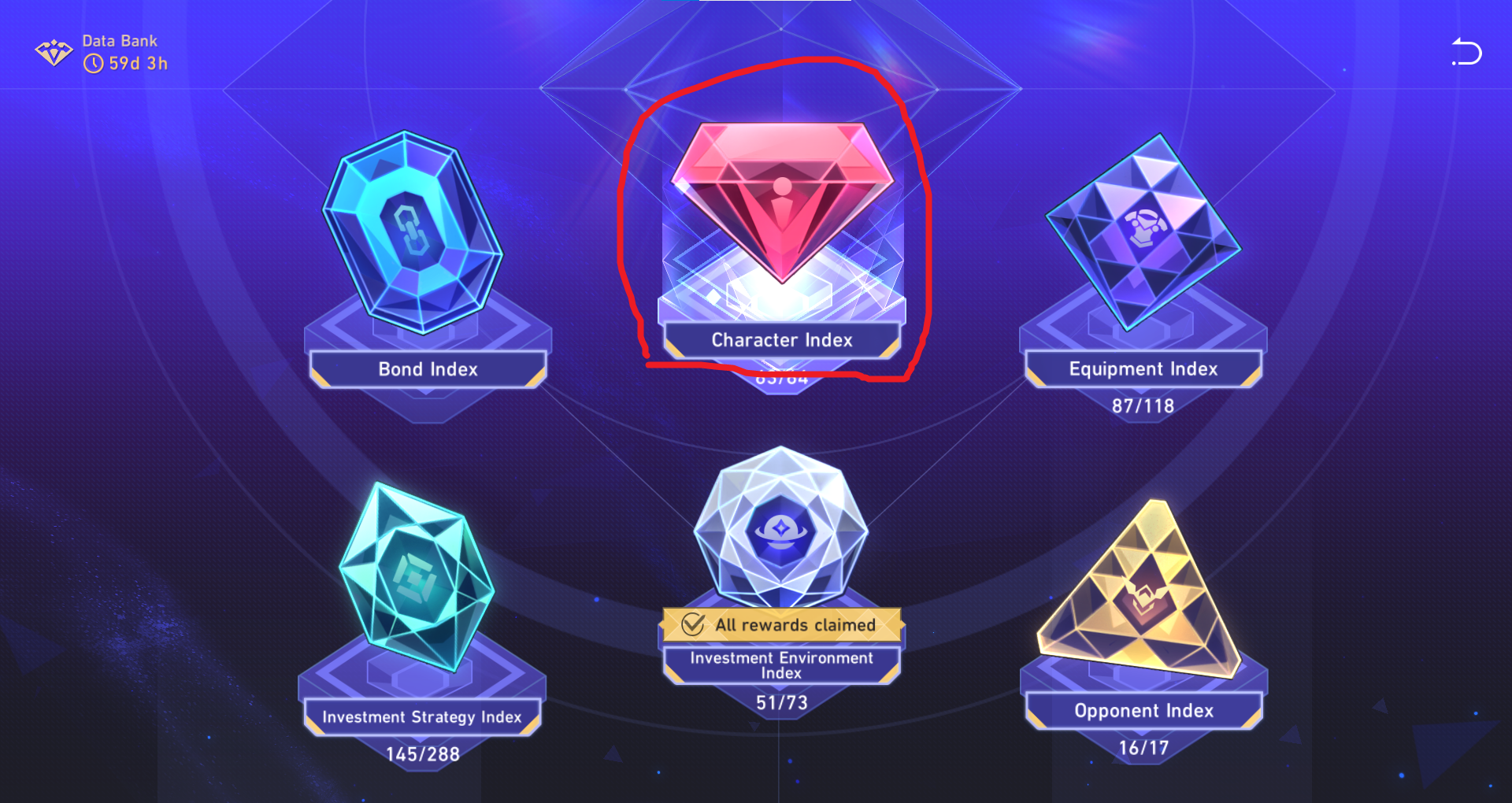
Task: Click the 145/288 strategy progress count
Action: coord(423,754)
